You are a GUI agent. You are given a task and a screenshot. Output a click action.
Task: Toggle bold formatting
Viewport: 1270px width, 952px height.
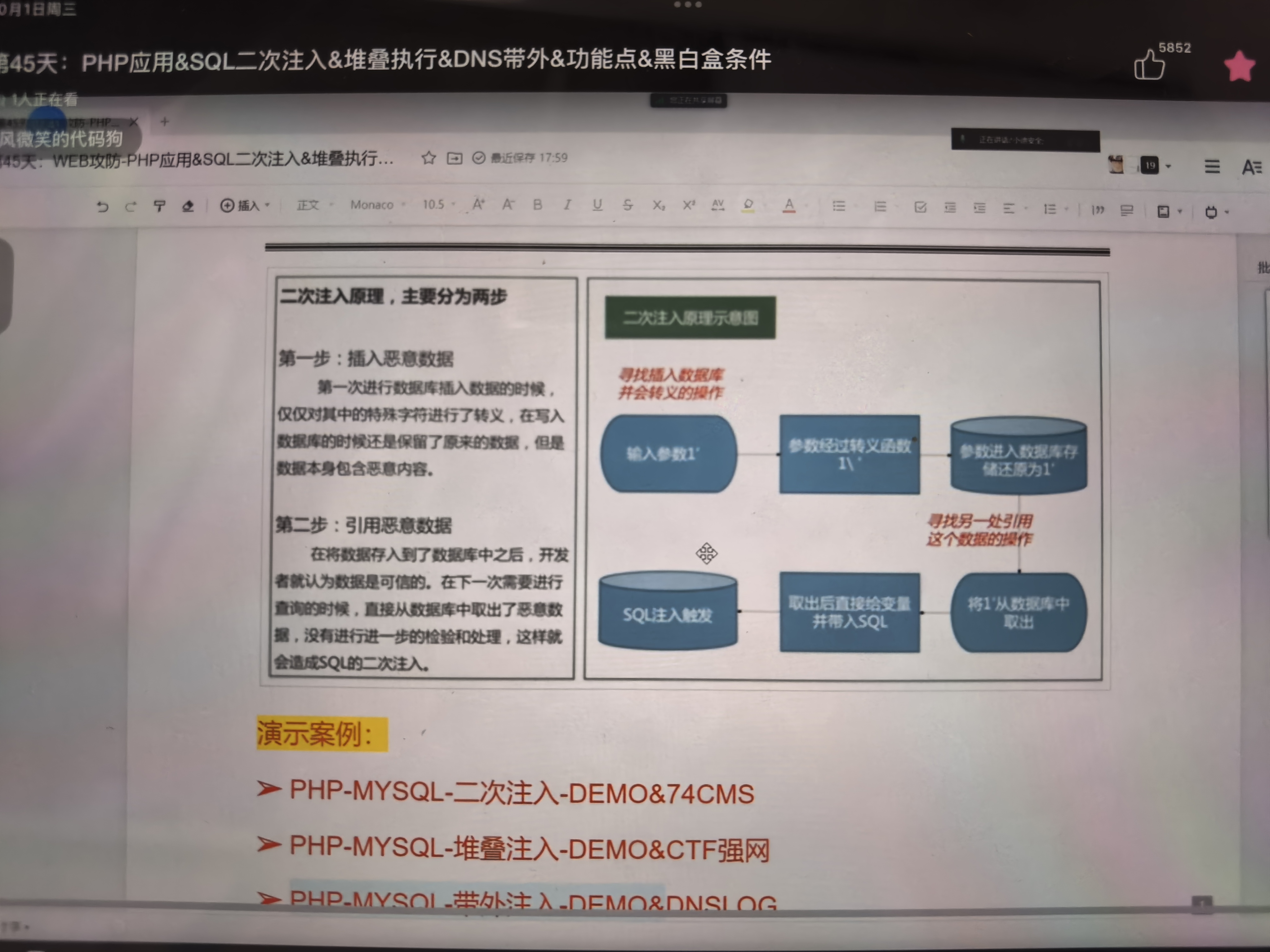pyautogui.click(x=537, y=204)
